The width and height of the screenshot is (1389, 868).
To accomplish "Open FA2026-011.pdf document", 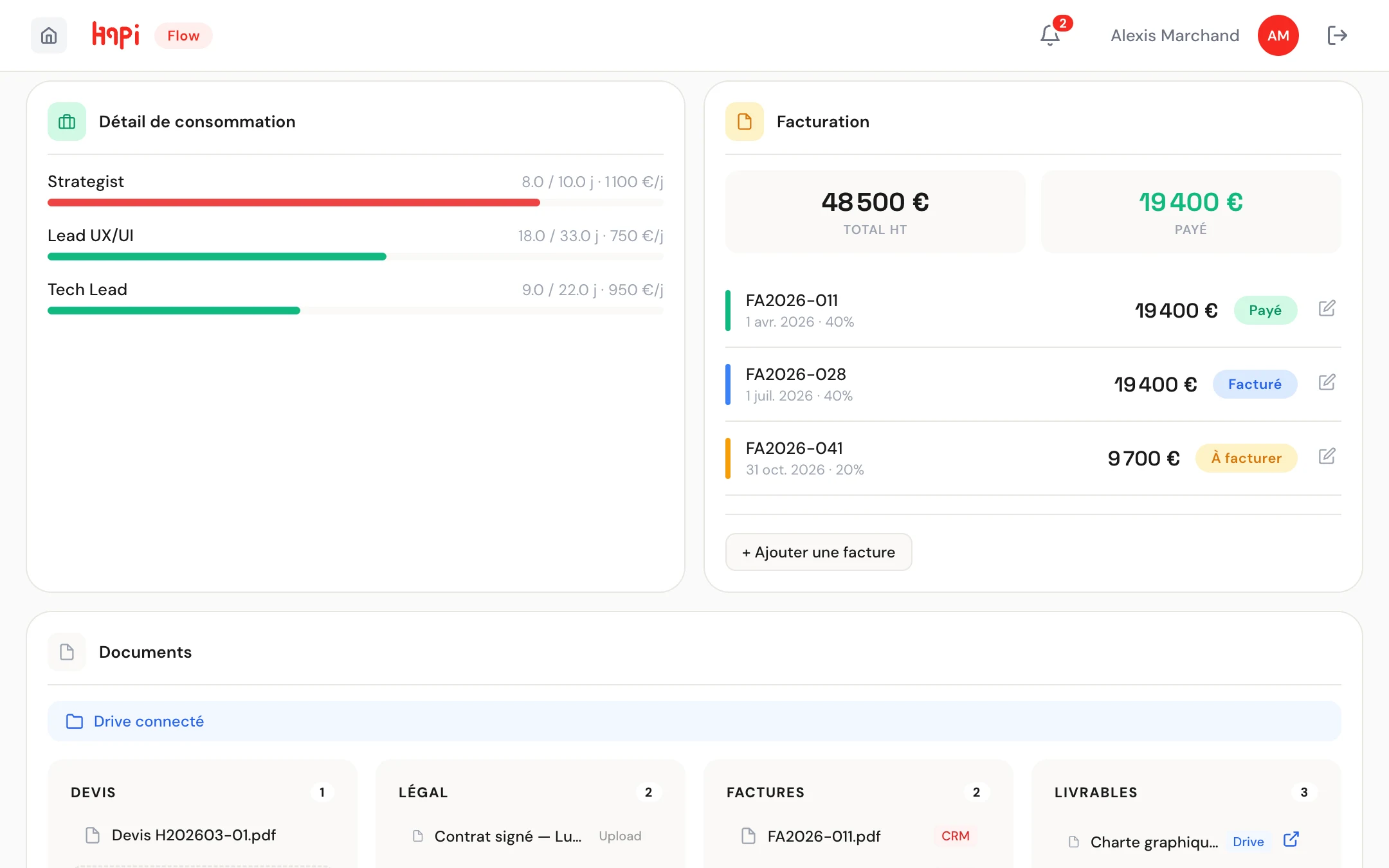I will tap(824, 836).
